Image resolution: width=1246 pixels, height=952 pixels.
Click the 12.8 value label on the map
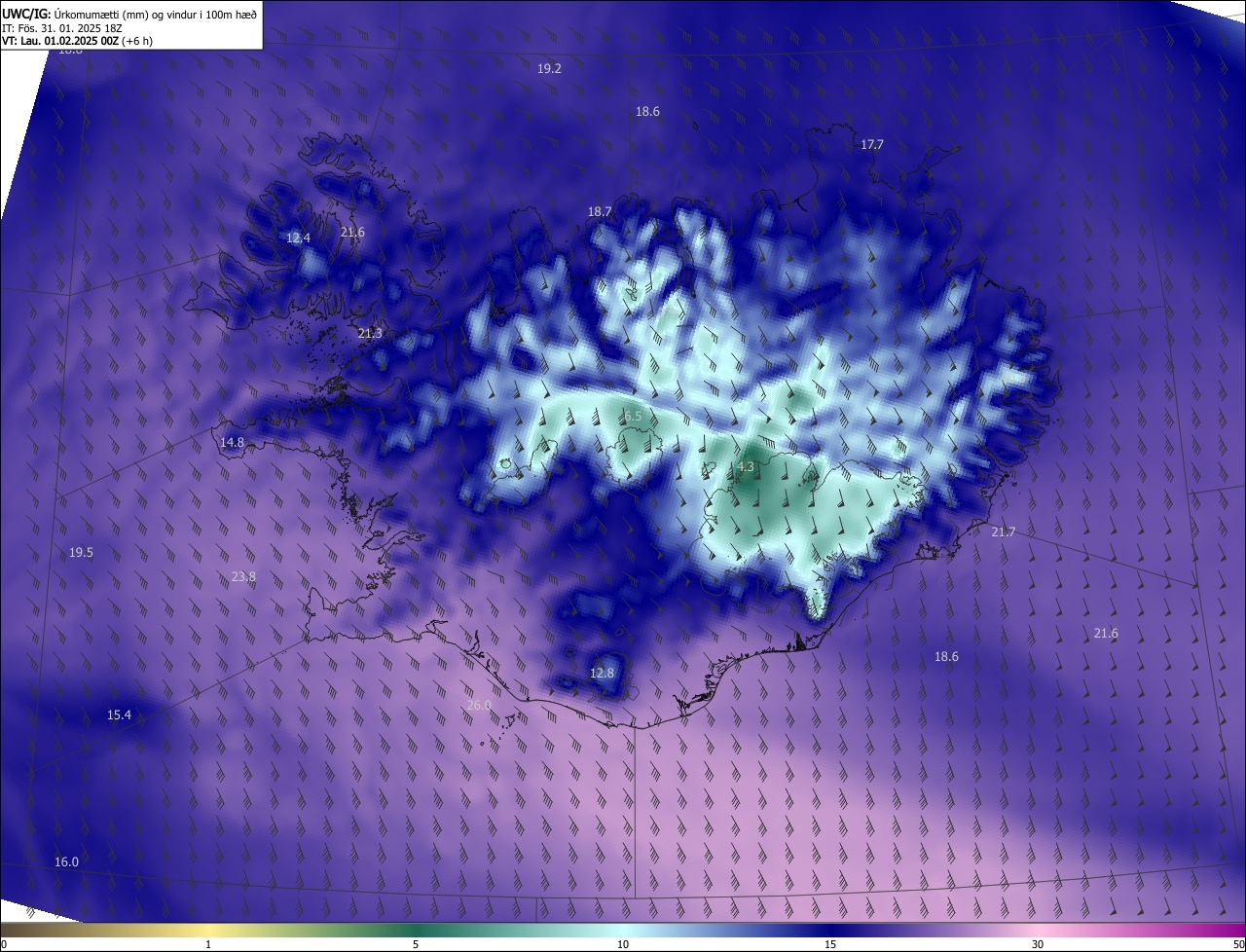coord(603,673)
